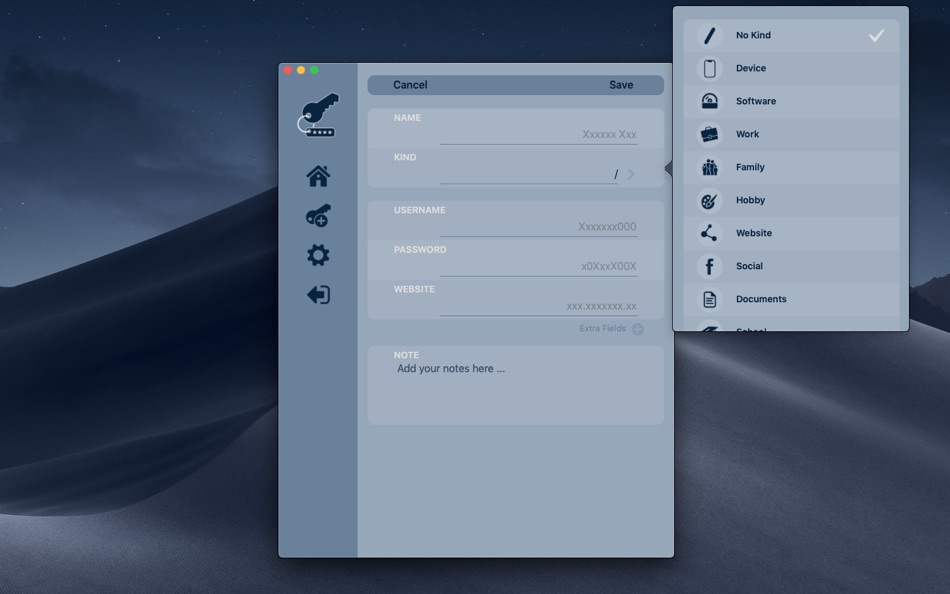
Task: Expand the Kind chevron selector
Action: pos(631,175)
